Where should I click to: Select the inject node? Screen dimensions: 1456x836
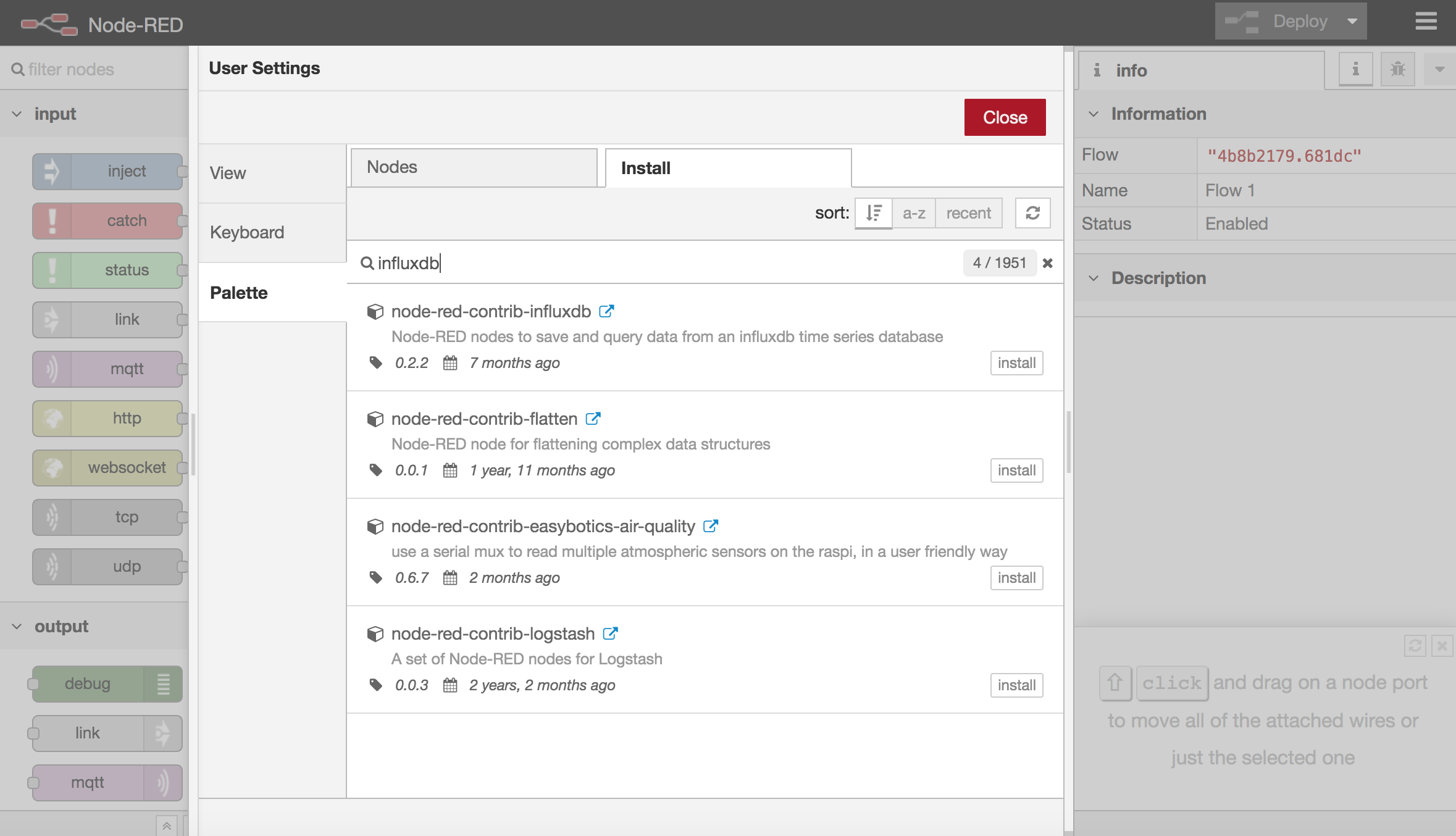(107, 172)
